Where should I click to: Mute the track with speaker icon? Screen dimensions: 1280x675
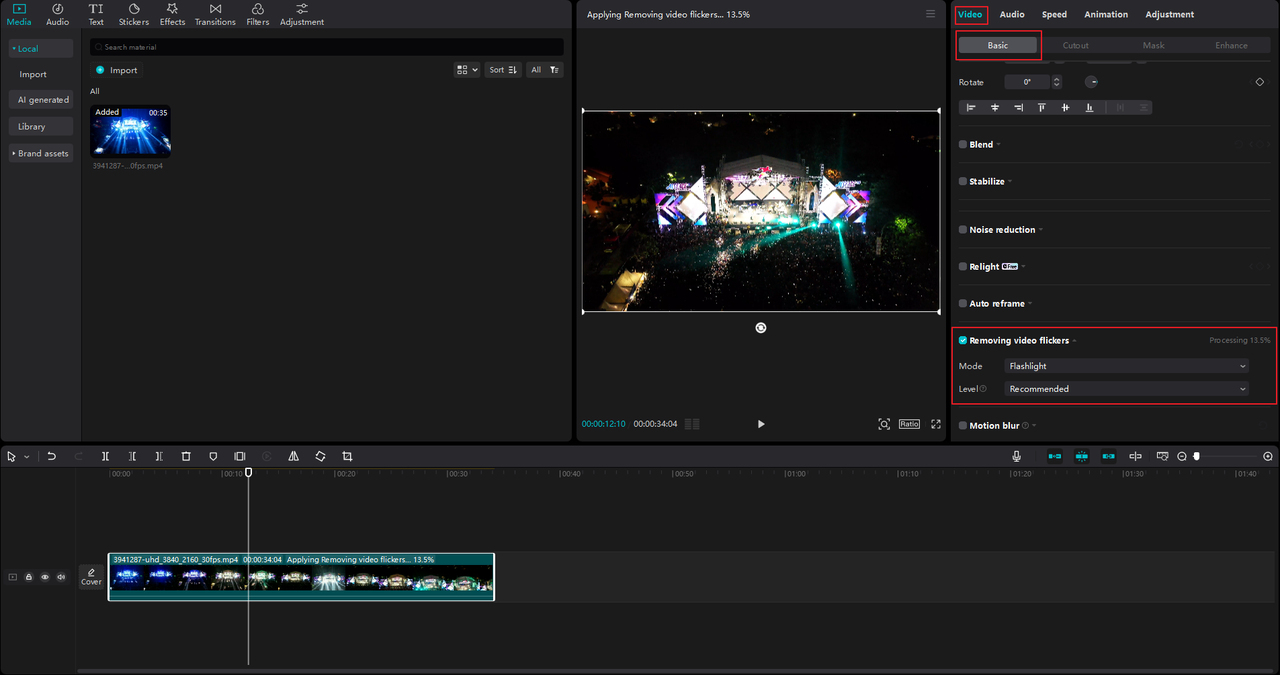[x=61, y=577]
